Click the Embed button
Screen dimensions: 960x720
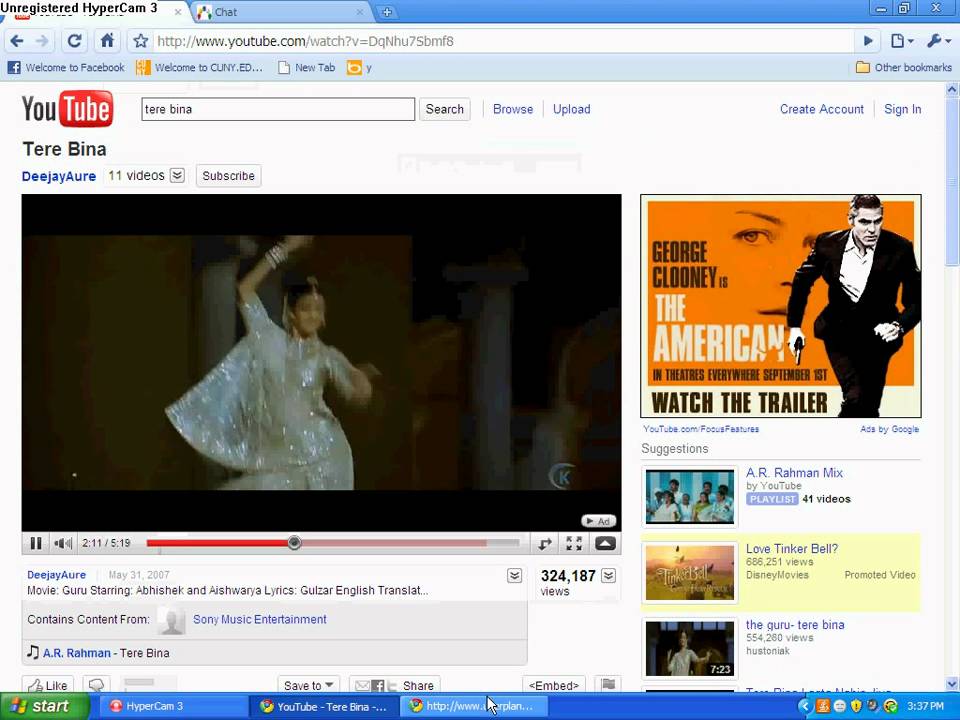[x=553, y=685]
